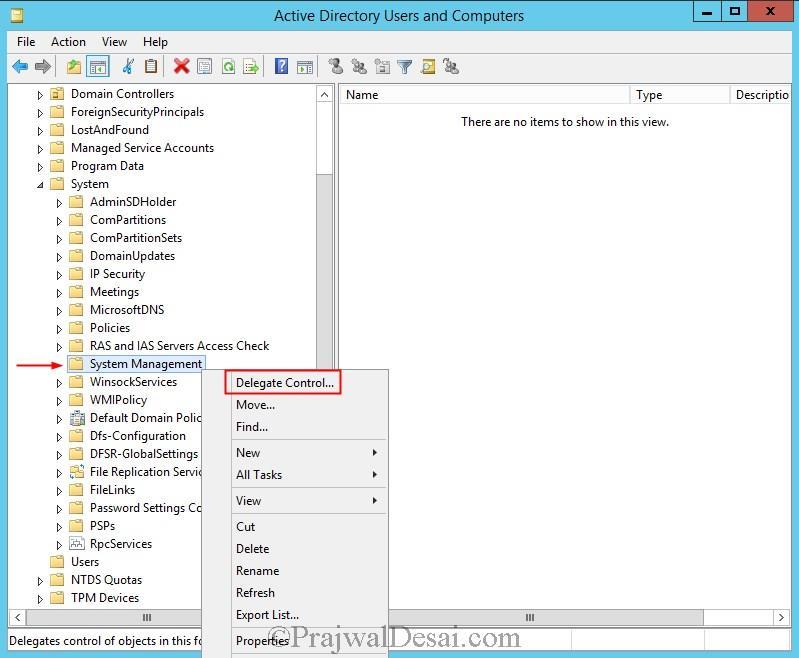Viewport: 799px width, 658px height.
Task: Toggle the Show/Hide Action Pane icon
Action: click(x=305, y=66)
